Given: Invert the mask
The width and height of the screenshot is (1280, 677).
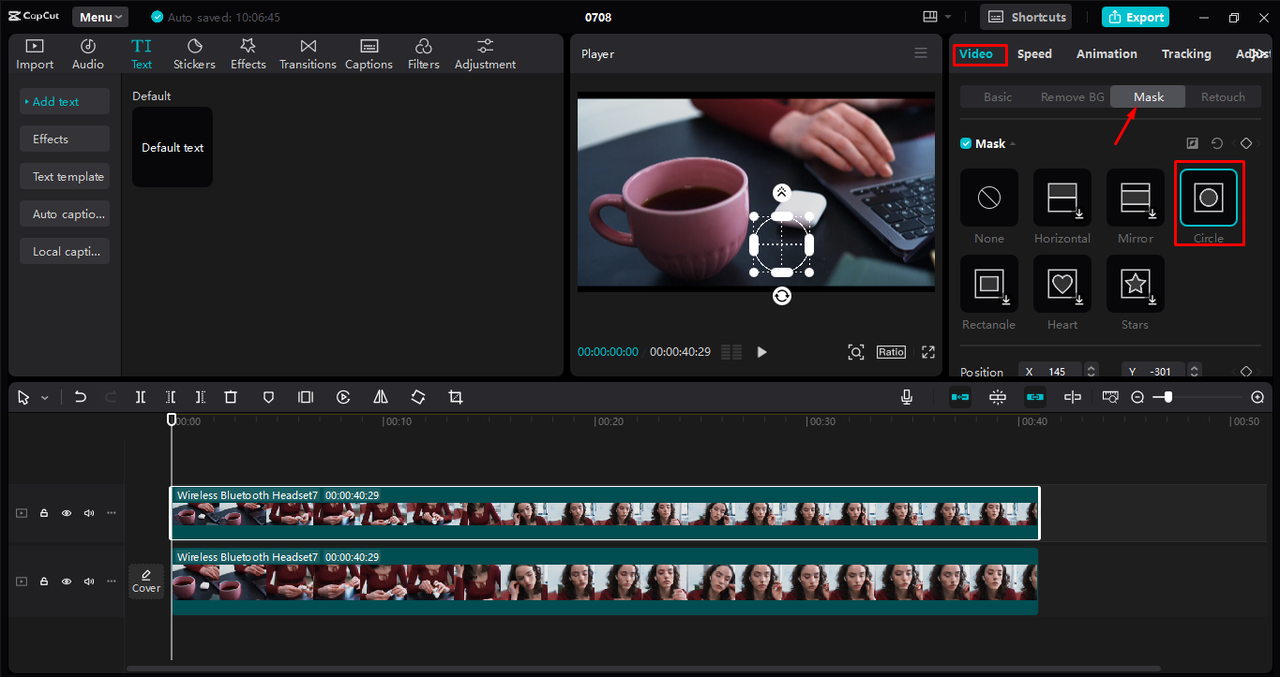Looking at the screenshot, I should pyautogui.click(x=1192, y=144).
